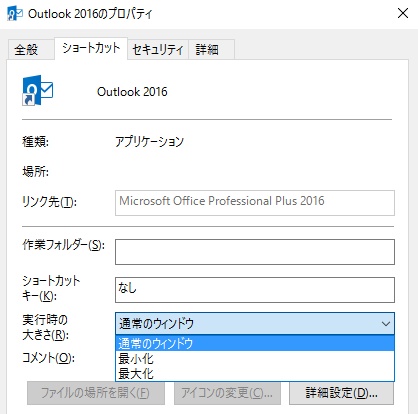Screen dimensions: 418x414
Task: Close the Outlook 2016 properties dialog
Action: [403, 14]
